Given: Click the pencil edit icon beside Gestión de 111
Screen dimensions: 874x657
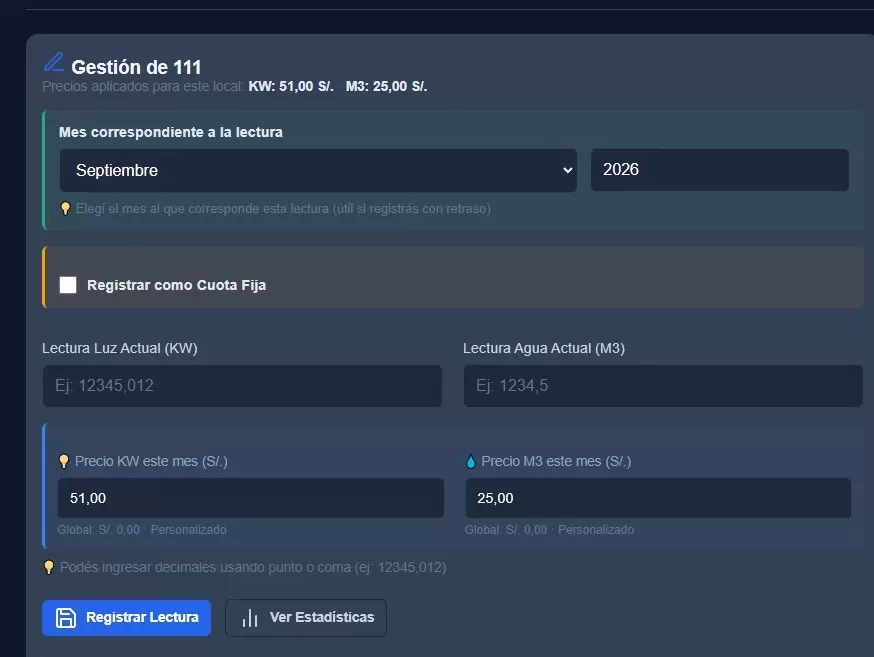Looking at the screenshot, I should click(x=54, y=62).
